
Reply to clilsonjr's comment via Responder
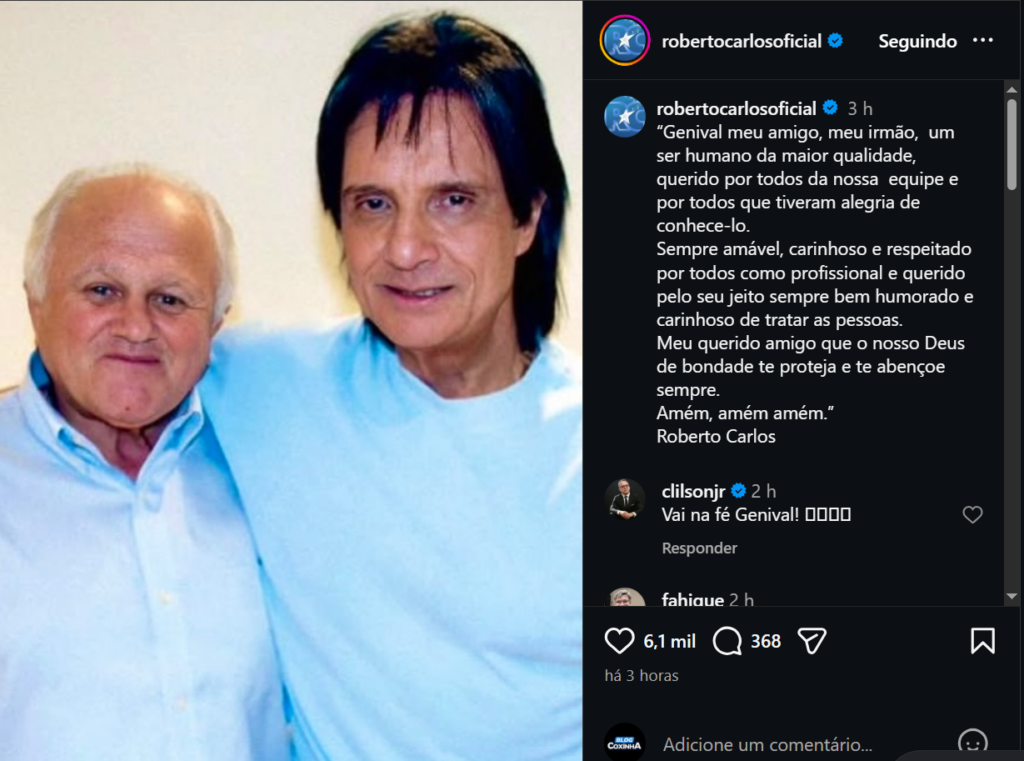[x=699, y=548]
